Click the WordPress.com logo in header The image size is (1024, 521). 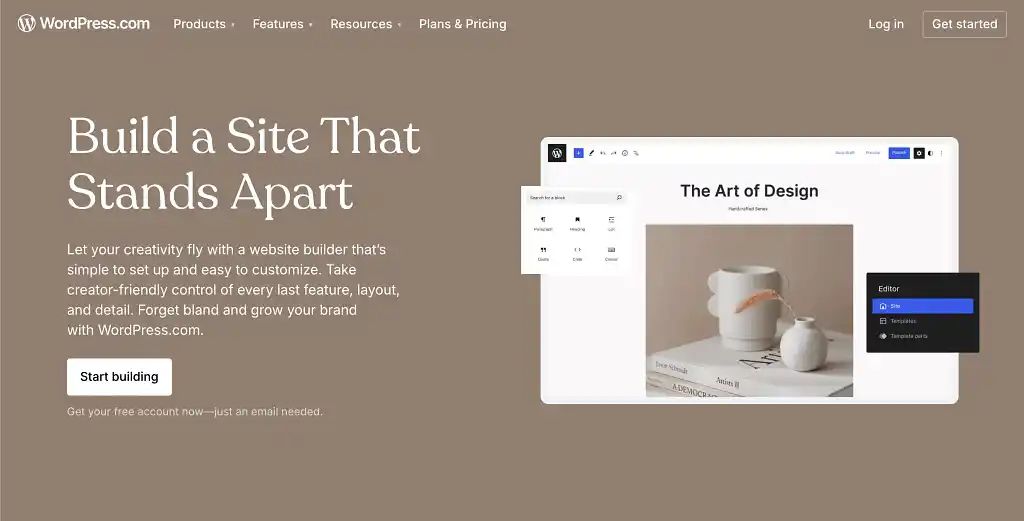(84, 24)
